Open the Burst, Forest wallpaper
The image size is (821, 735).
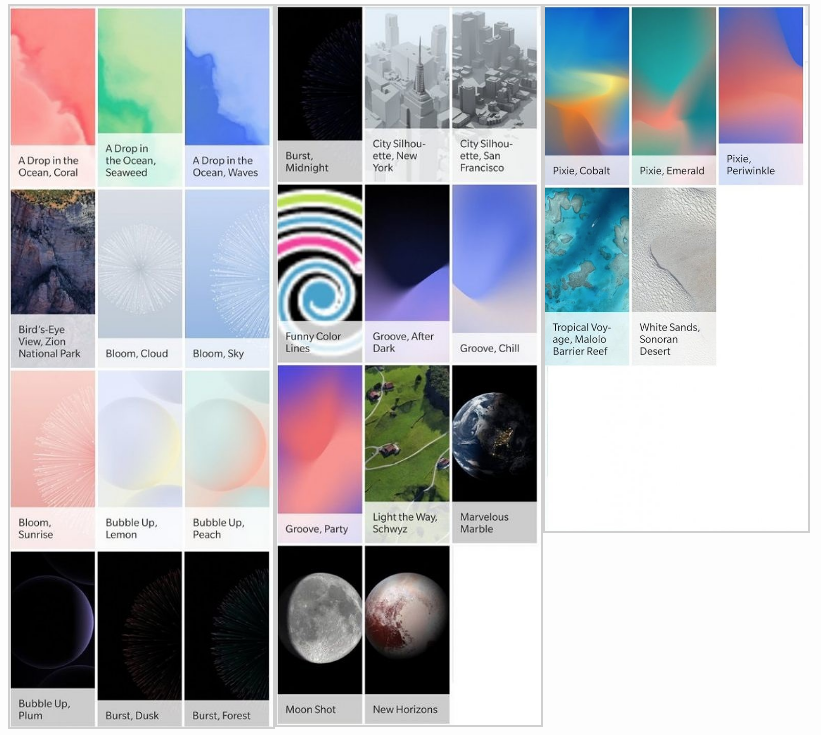click(227, 639)
